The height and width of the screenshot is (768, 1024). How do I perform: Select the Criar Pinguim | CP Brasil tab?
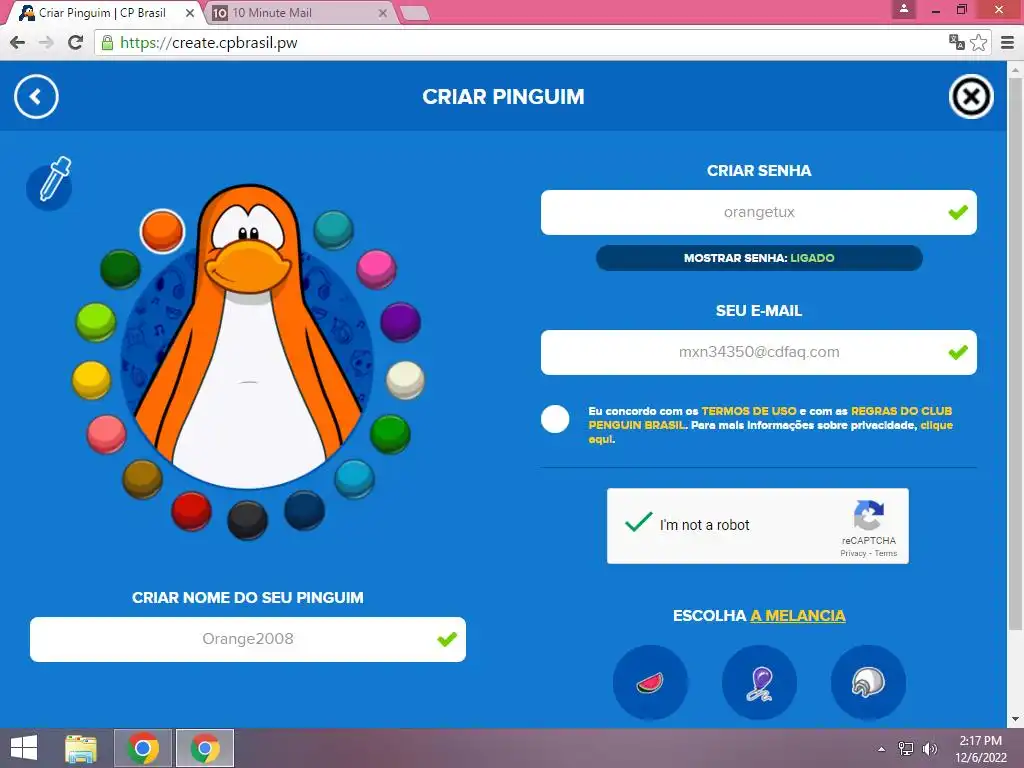[104, 13]
